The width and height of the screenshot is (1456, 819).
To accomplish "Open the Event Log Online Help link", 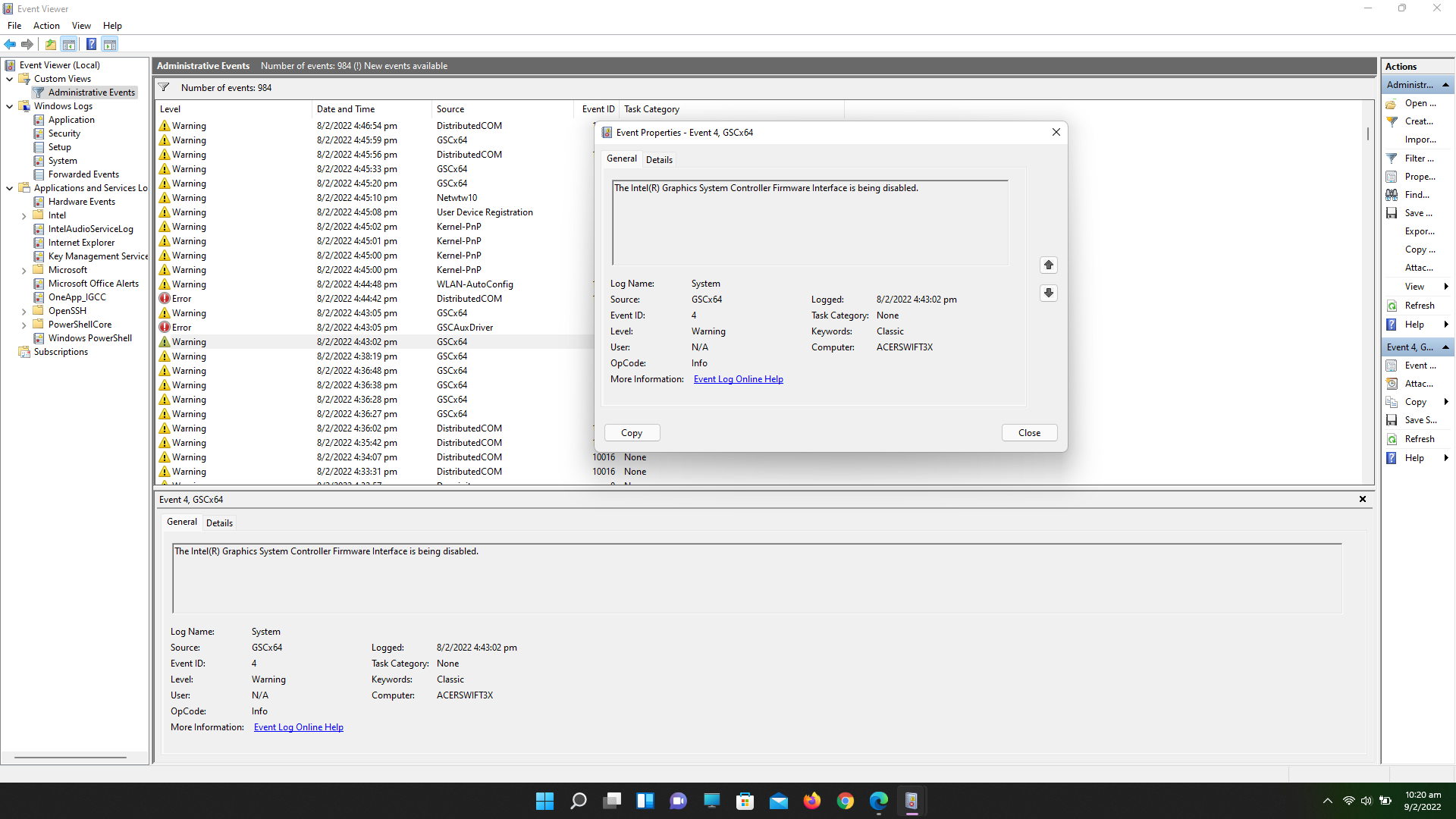I will (737, 379).
